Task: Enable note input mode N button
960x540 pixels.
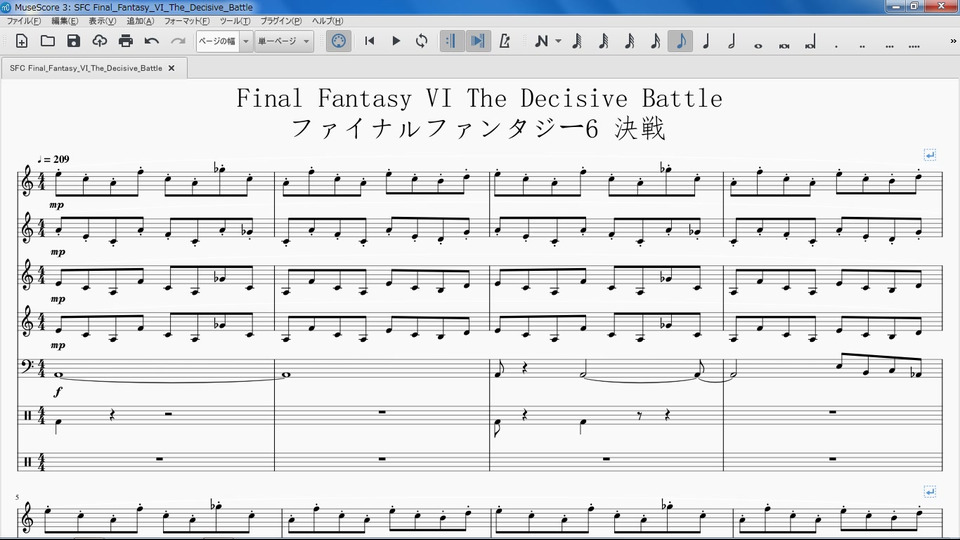Action: pos(541,41)
